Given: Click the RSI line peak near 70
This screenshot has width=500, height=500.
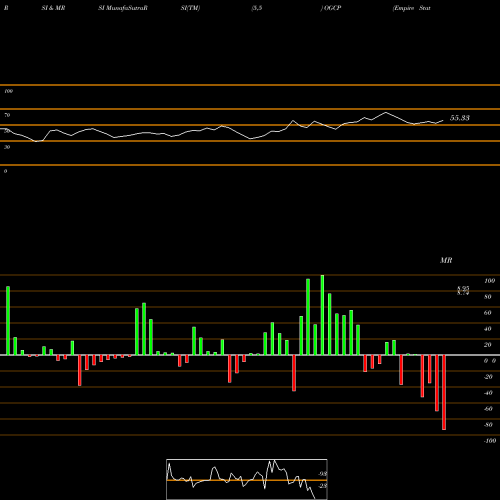Looking at the screenshot, I should [386, 113].
